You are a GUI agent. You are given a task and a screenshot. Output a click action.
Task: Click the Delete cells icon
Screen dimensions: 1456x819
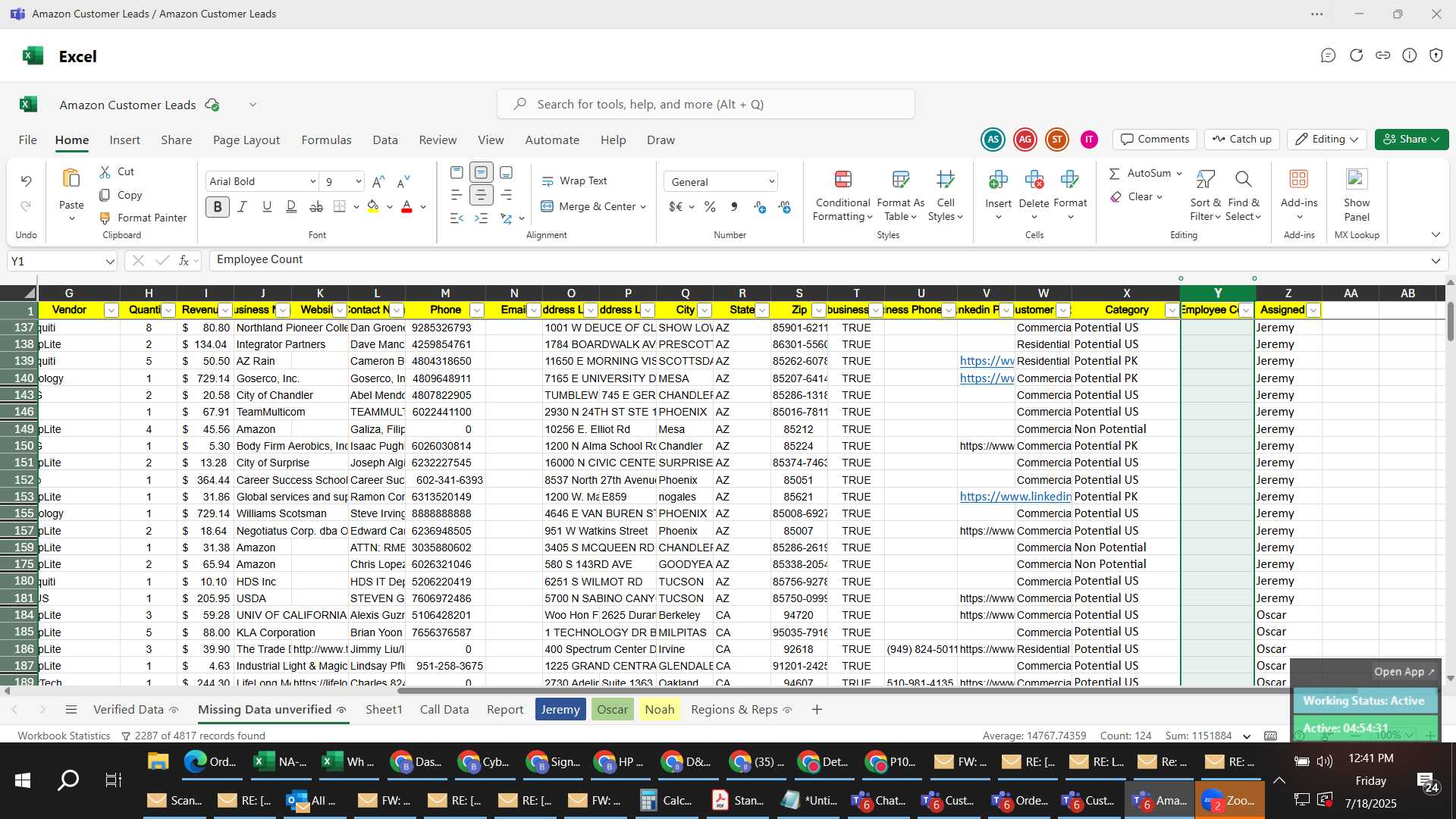click(x=1034, y=180)
